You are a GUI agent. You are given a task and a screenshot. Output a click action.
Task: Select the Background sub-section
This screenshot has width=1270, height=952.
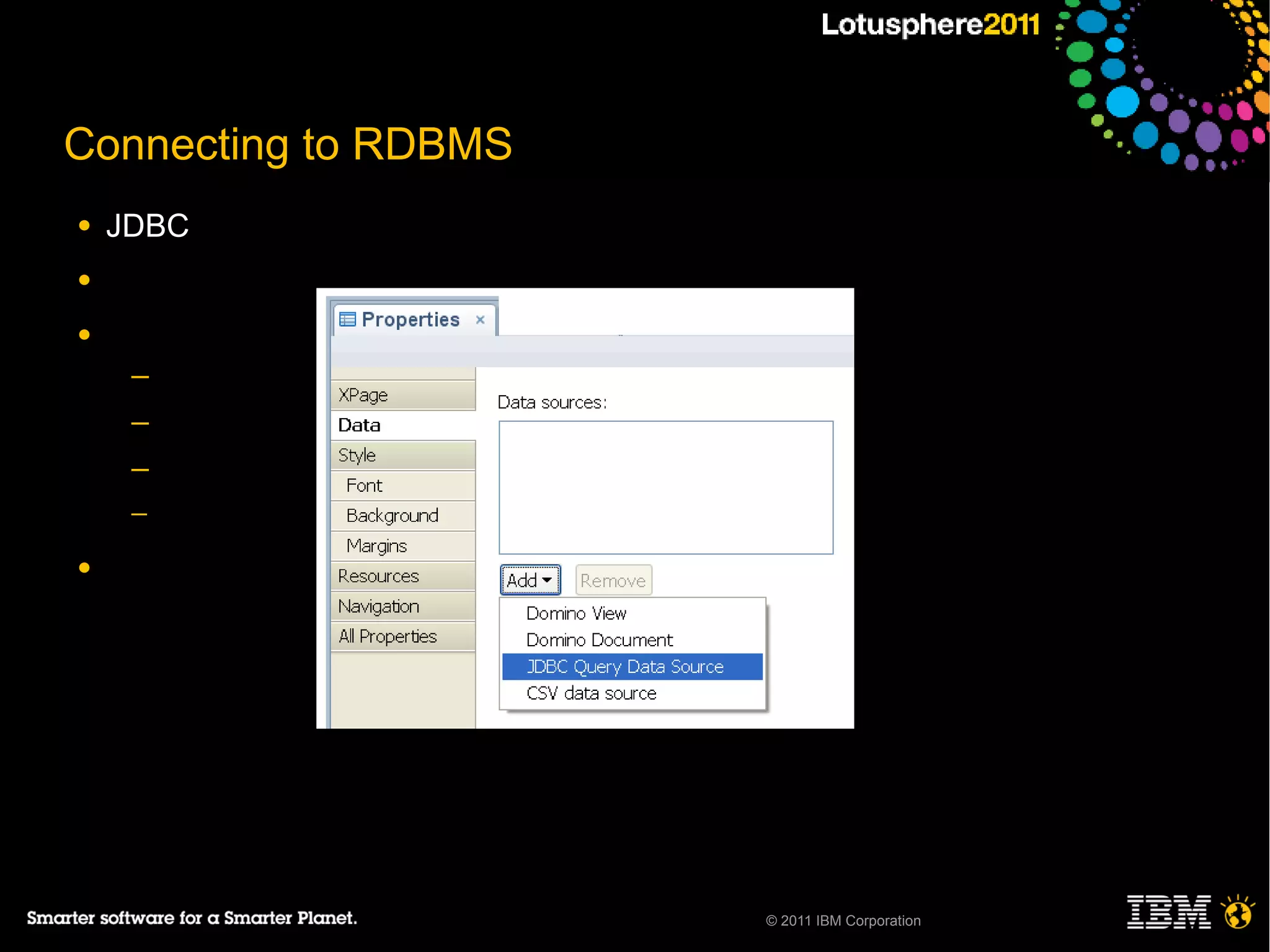point(403,516)
